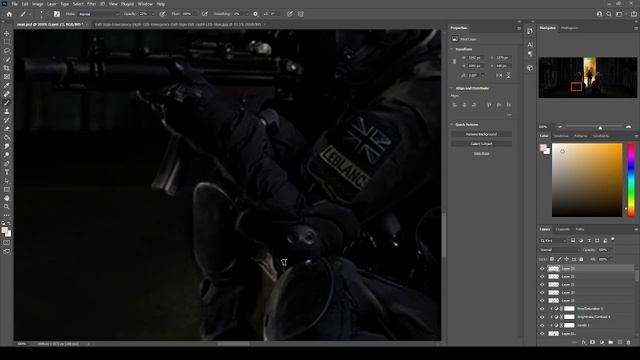Open the Filter menu
The height and width of the screenshot is (360, 640).
point(91,4)
